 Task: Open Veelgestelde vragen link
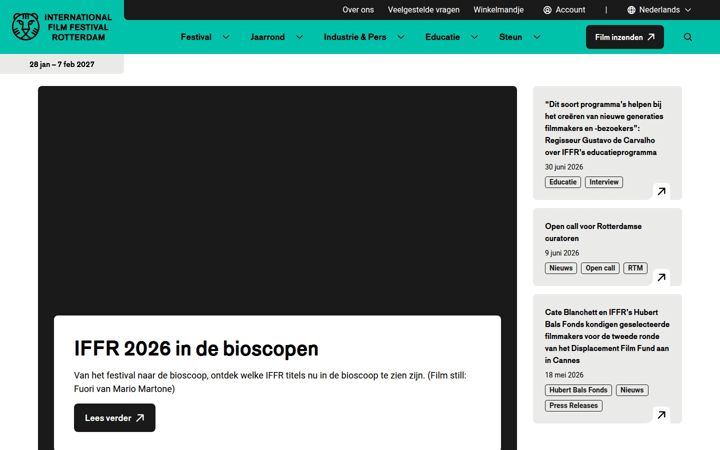[423, 10]
